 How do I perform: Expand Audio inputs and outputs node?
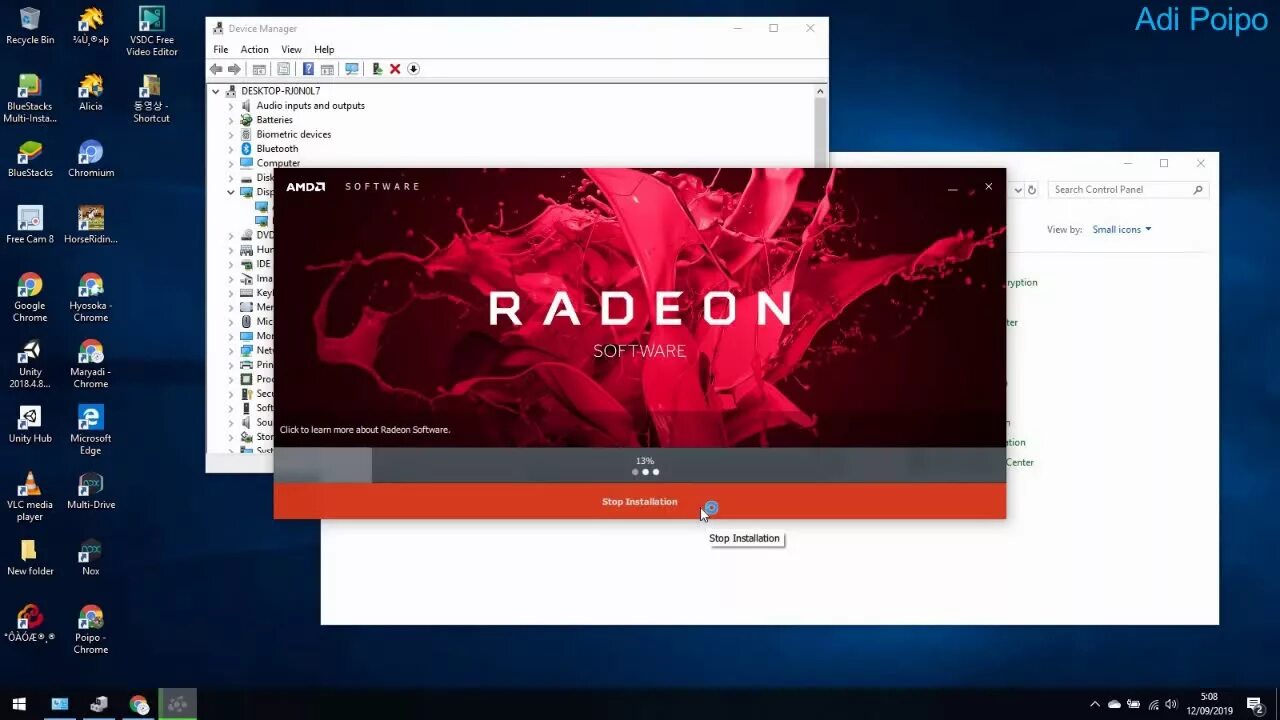[231, 106]
